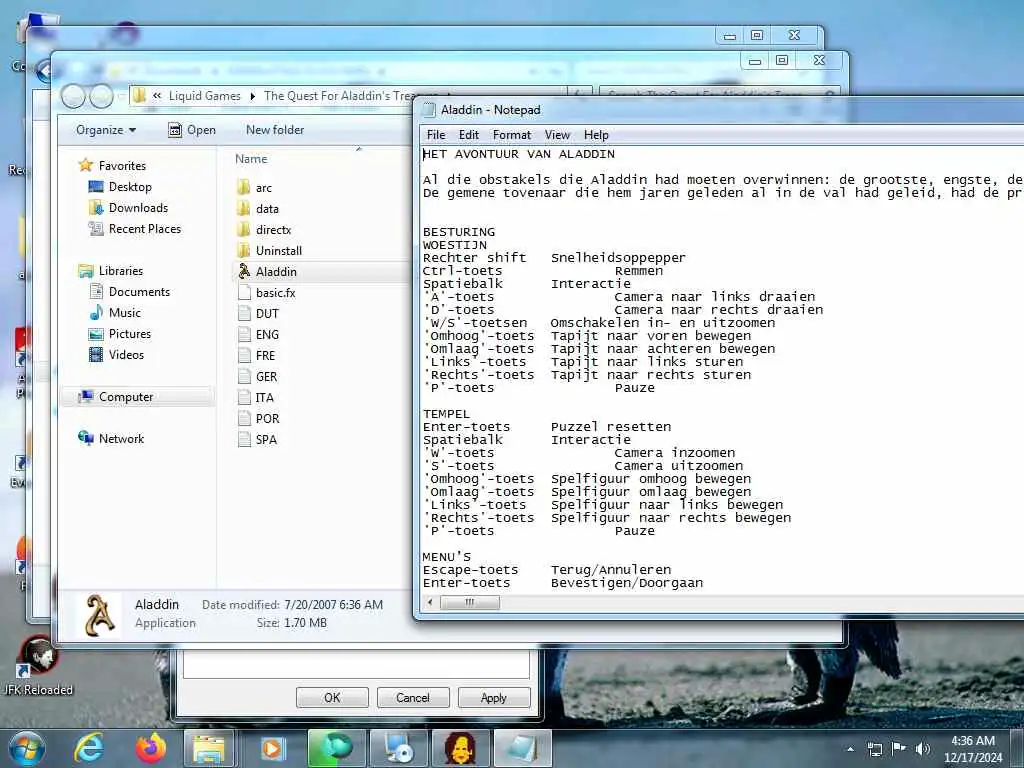Select the FRE text file icon
Screen dimensions: 1024x768
(244, 355)
